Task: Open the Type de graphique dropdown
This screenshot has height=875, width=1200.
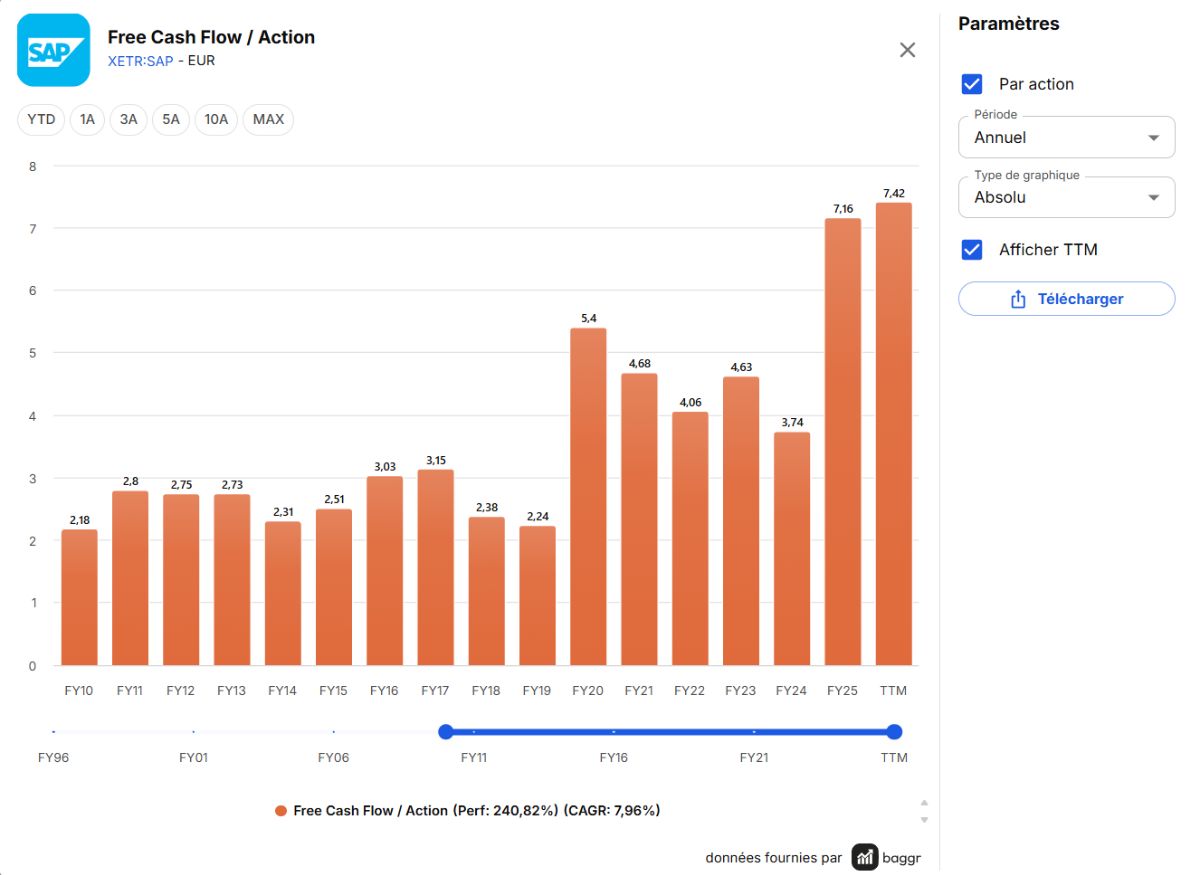Action: tap(1067, 197)
